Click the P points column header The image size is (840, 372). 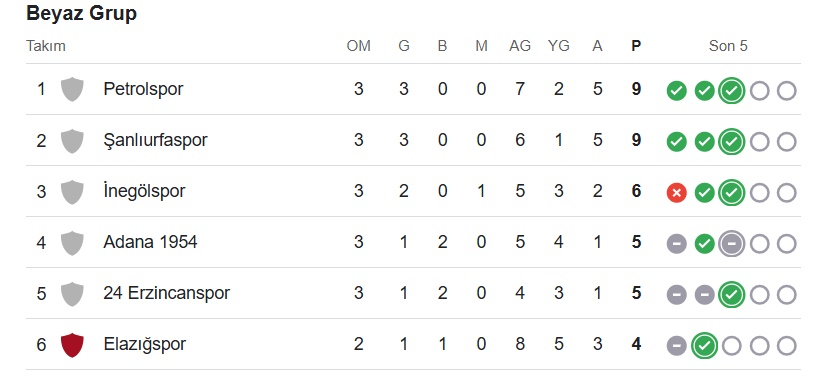pos(636,46)
